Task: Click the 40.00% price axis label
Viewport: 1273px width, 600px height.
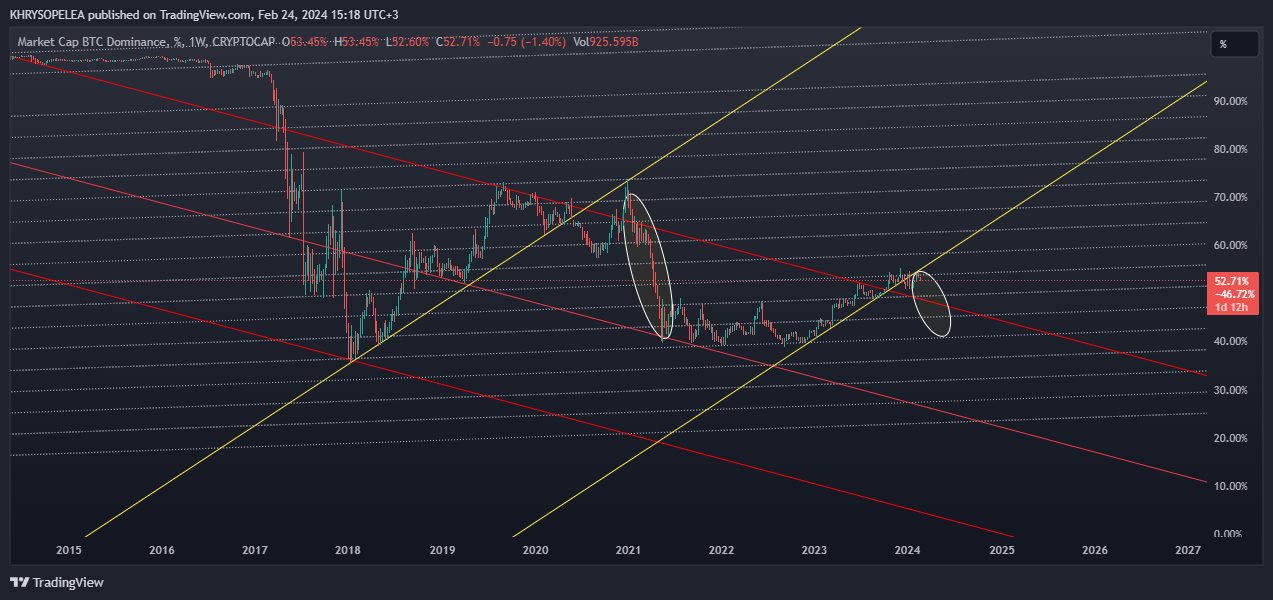Action: [1230, 341]
